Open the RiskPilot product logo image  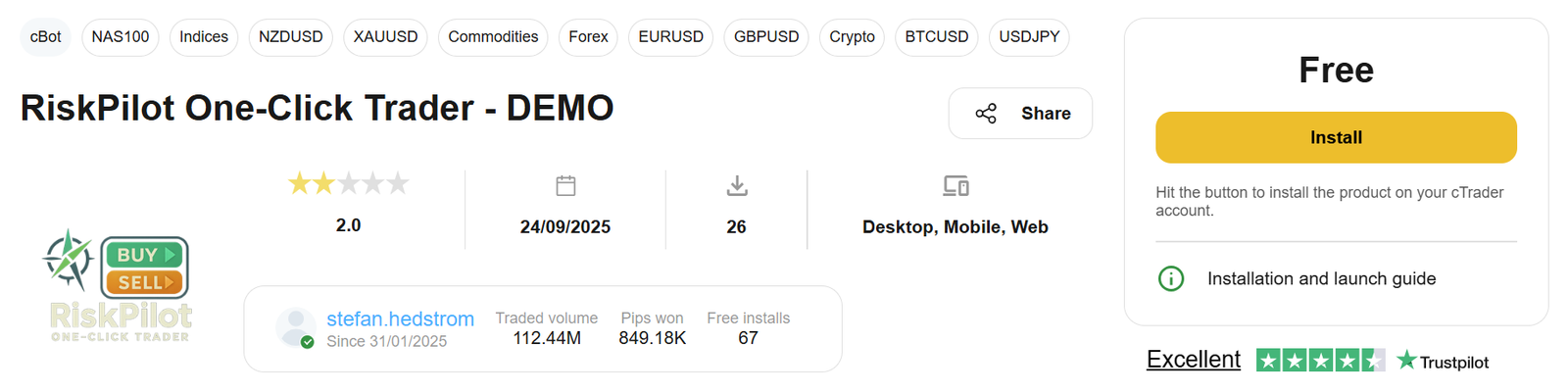click(118, 286)
